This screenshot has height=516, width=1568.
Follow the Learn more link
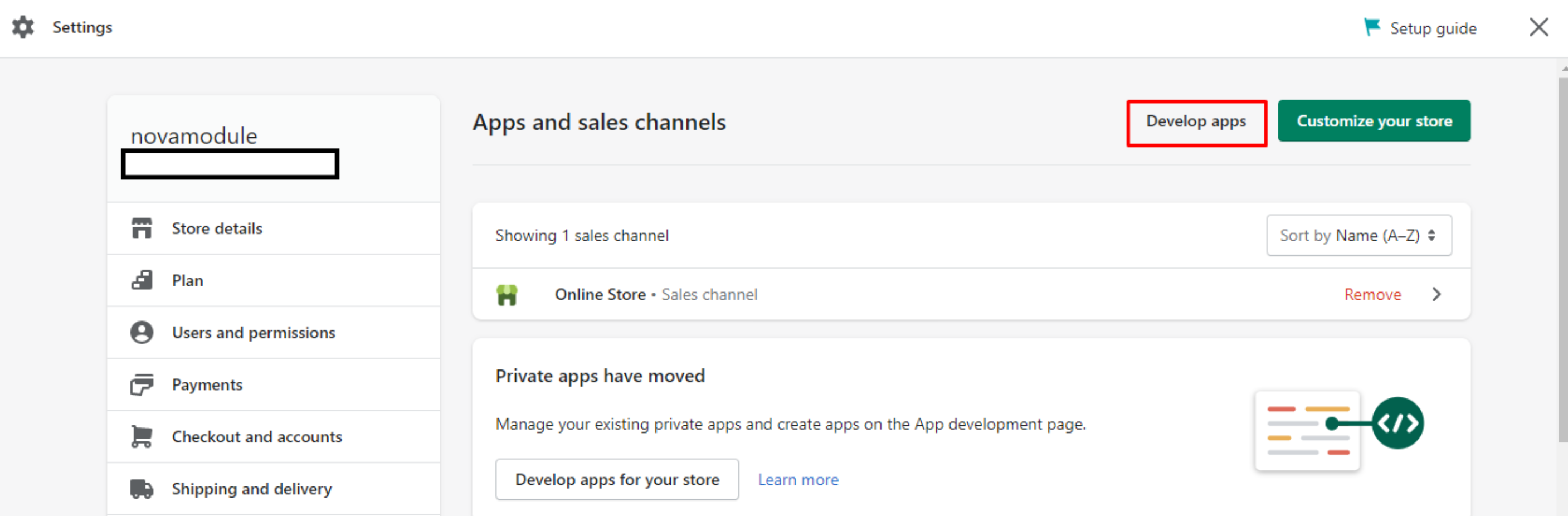[797, 479]
